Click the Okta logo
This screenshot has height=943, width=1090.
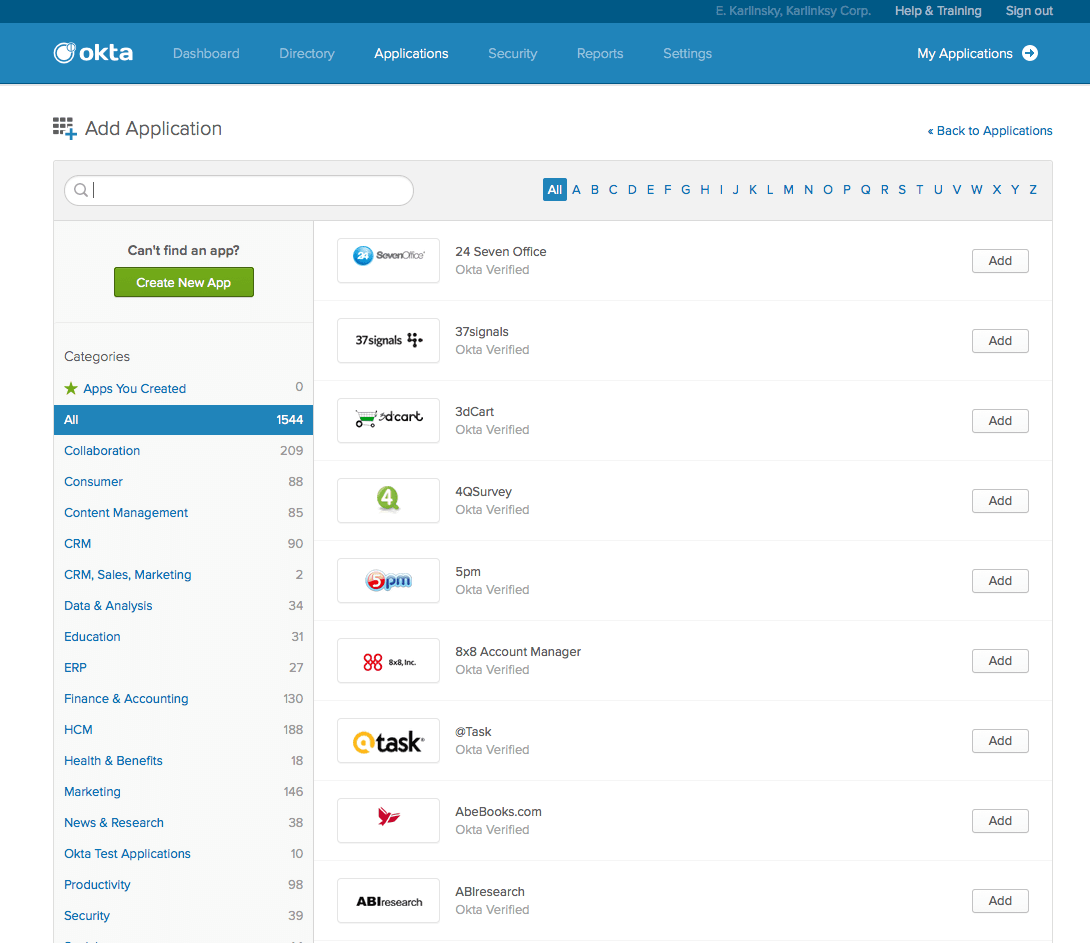[x=93, y=53]
